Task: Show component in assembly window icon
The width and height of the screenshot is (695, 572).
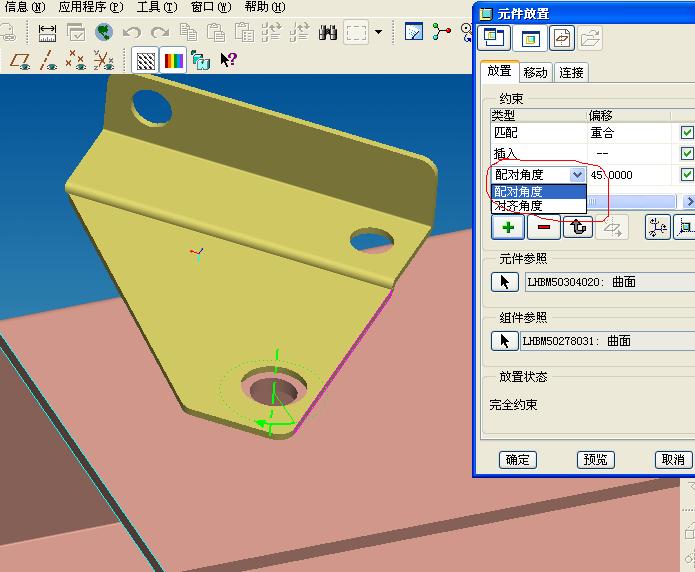Action: click(x=530, y=39)
